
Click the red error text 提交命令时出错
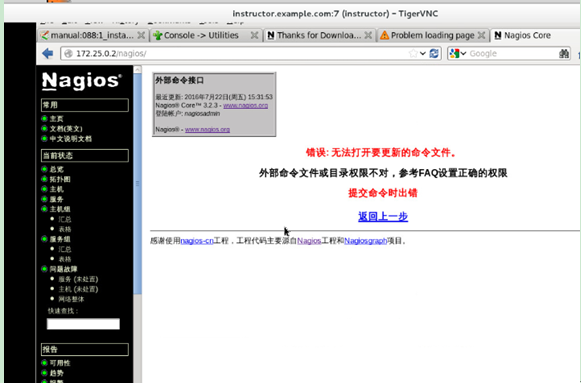pyautogui.click(x=383, y=193)
